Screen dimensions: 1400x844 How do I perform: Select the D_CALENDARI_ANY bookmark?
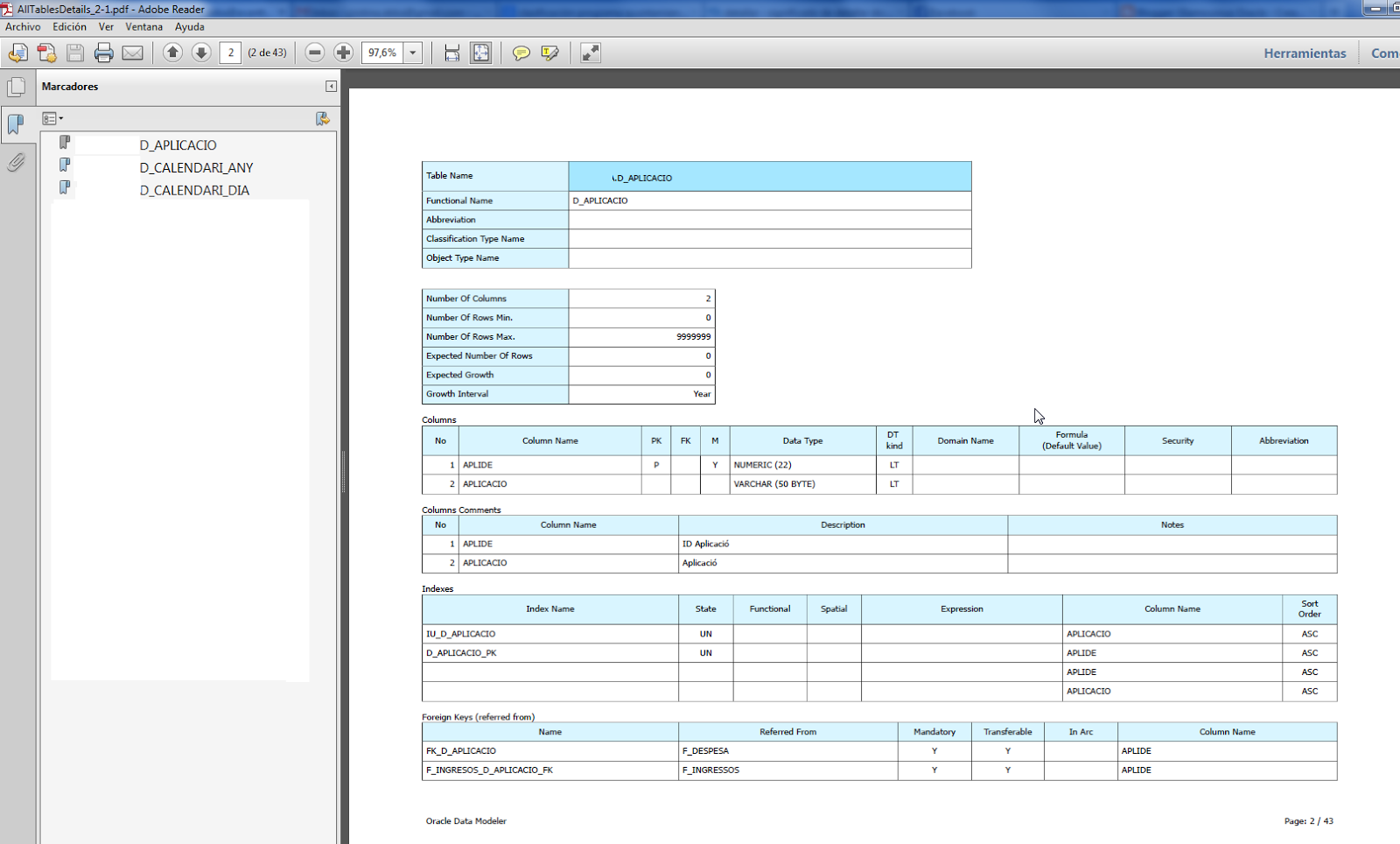point(196,168)
